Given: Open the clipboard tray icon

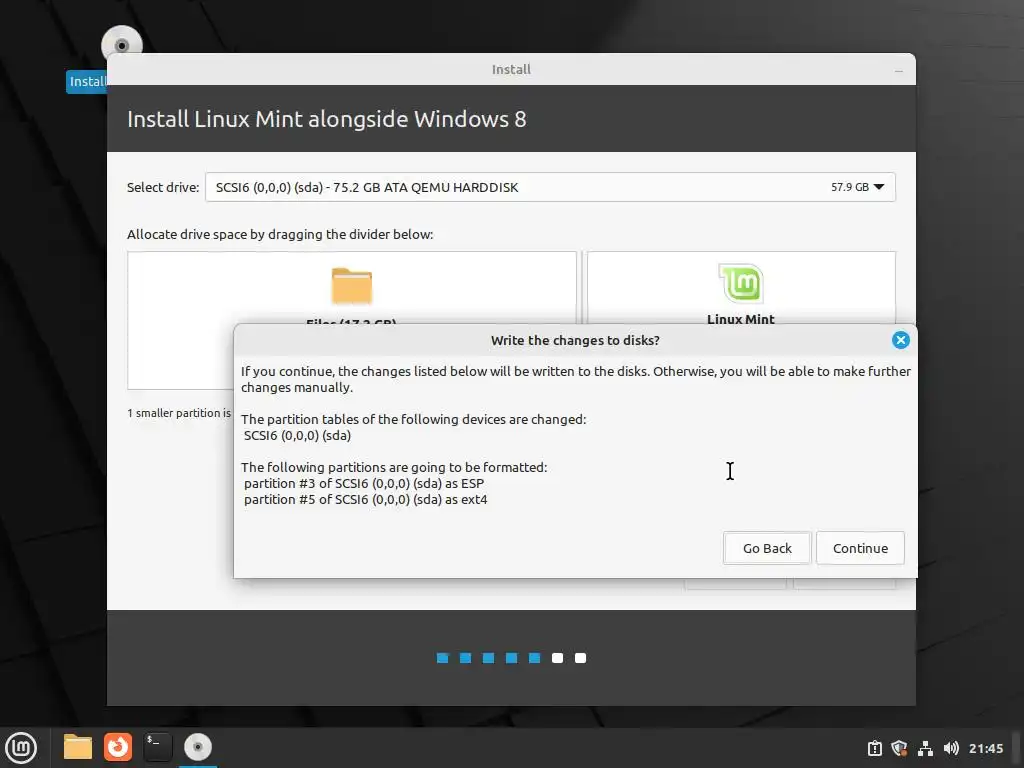Looking at the screenshot, I should (874, 748).
